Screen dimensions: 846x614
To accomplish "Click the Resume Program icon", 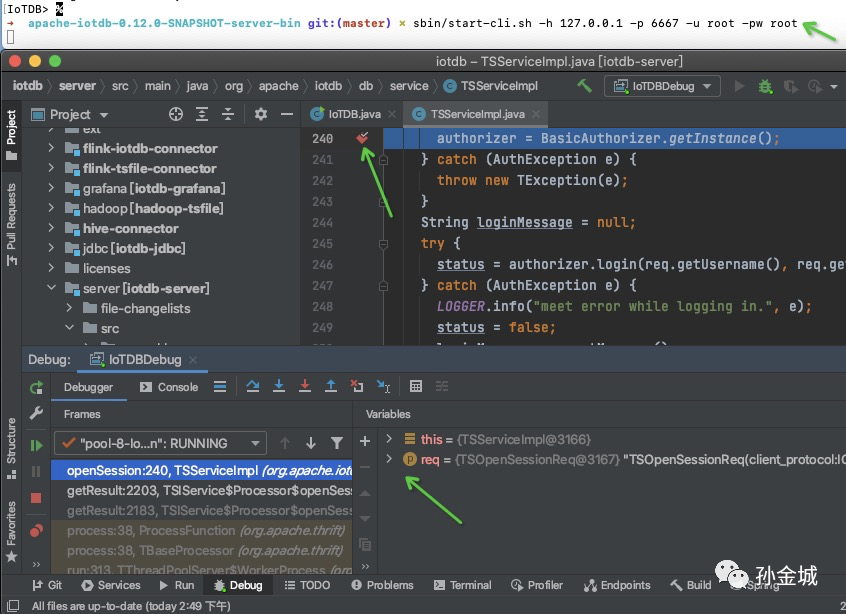I will (x=37, y=445).
